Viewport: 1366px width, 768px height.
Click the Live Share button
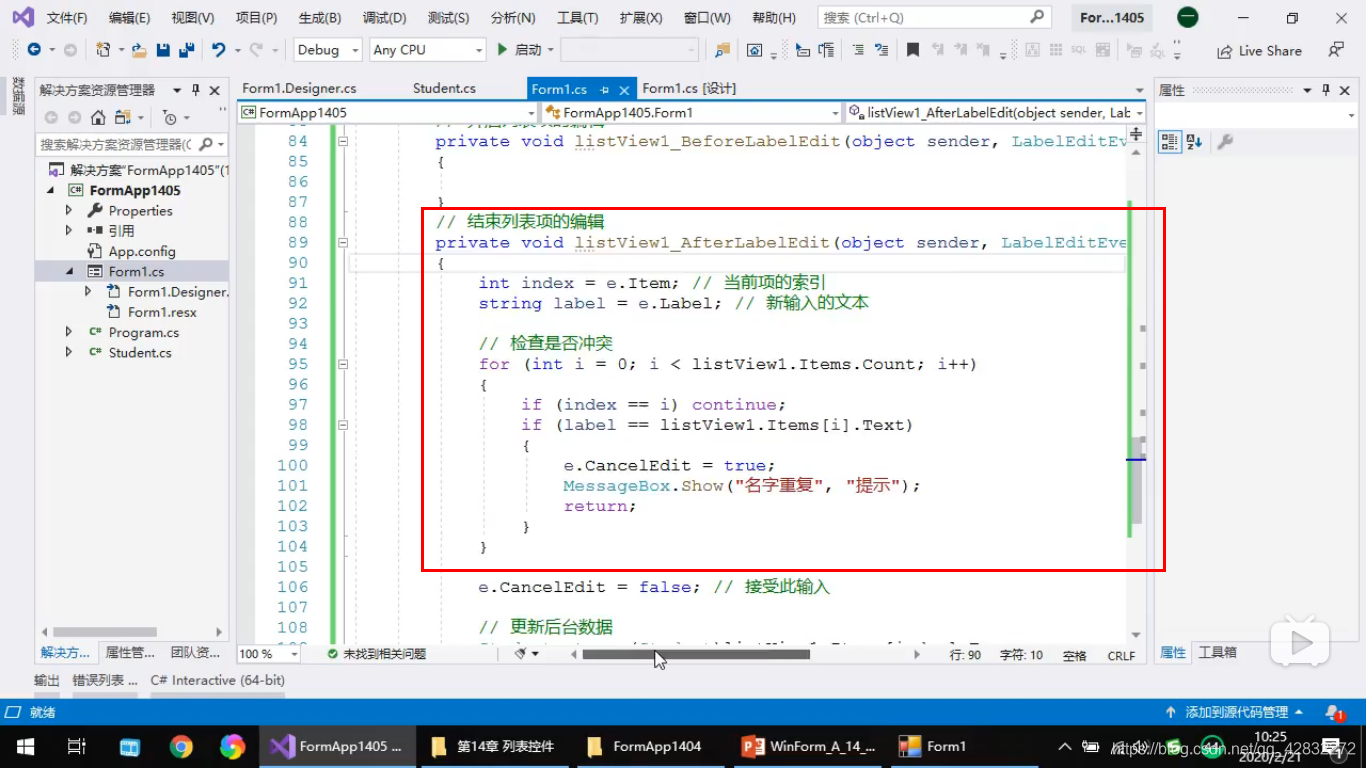coord(1260,51)
